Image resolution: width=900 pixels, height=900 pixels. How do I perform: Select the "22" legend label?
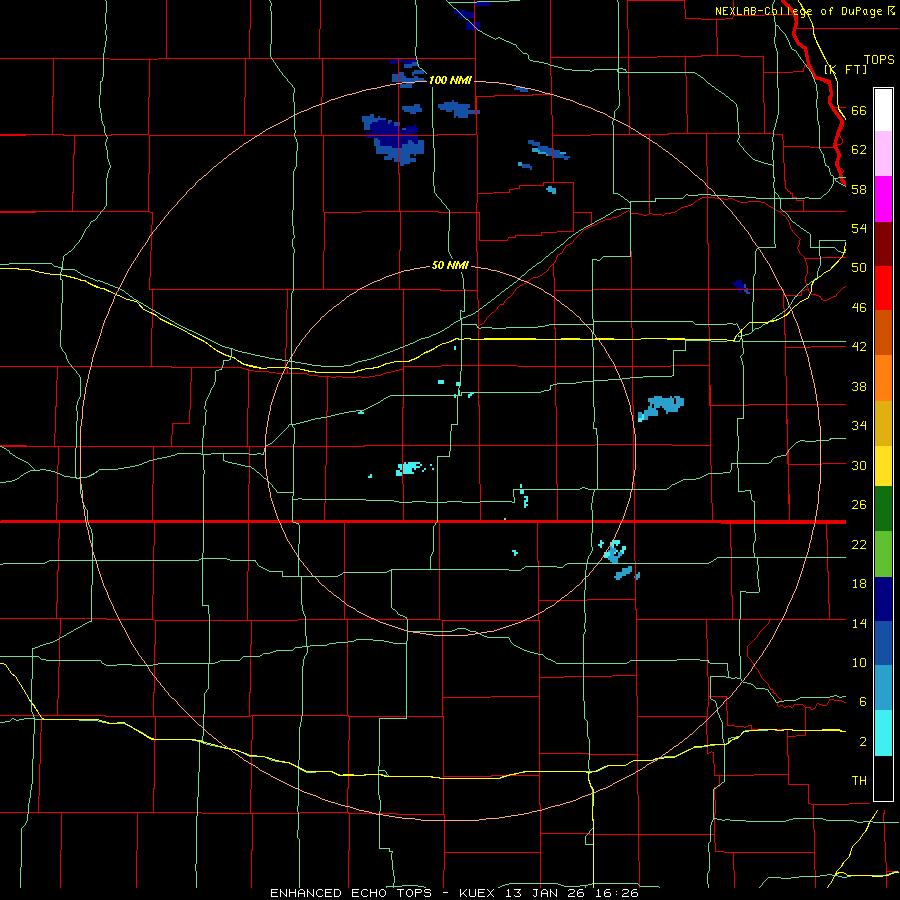coord(859,544)
